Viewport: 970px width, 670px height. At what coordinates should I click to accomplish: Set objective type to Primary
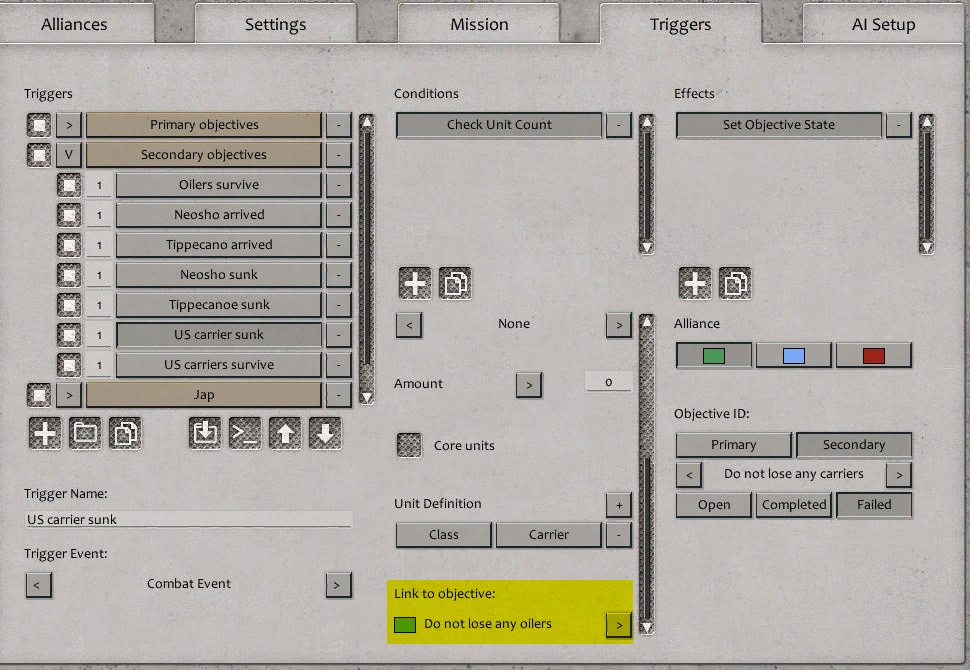point(734,445)
